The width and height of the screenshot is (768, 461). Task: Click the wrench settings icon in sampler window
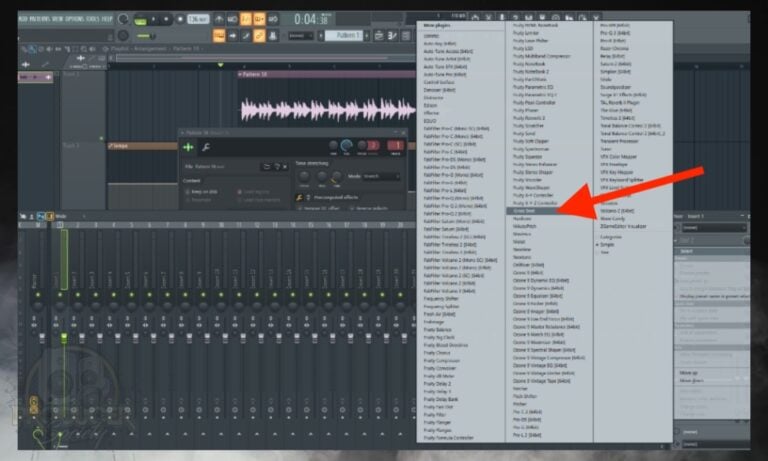pyautogui.click(x=206, y=147)
